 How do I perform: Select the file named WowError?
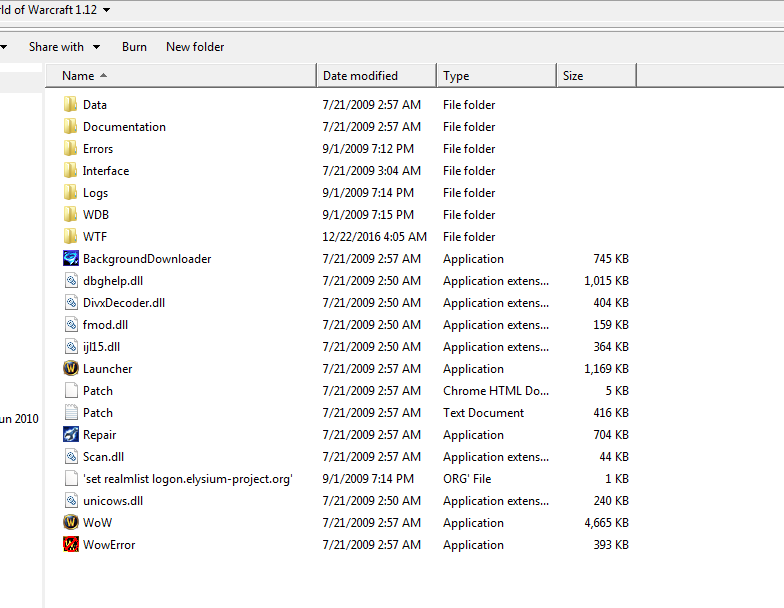tap(109, 544)
